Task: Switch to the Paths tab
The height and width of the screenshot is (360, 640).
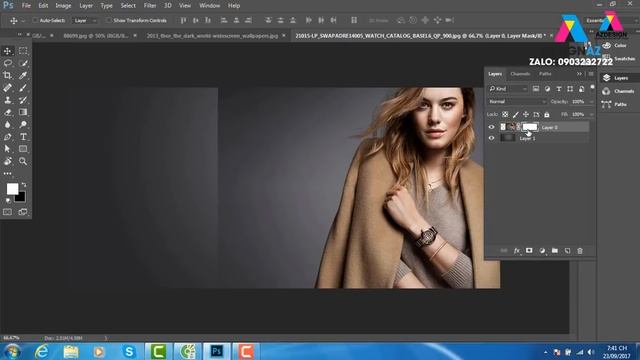Action: click(545, 74)
